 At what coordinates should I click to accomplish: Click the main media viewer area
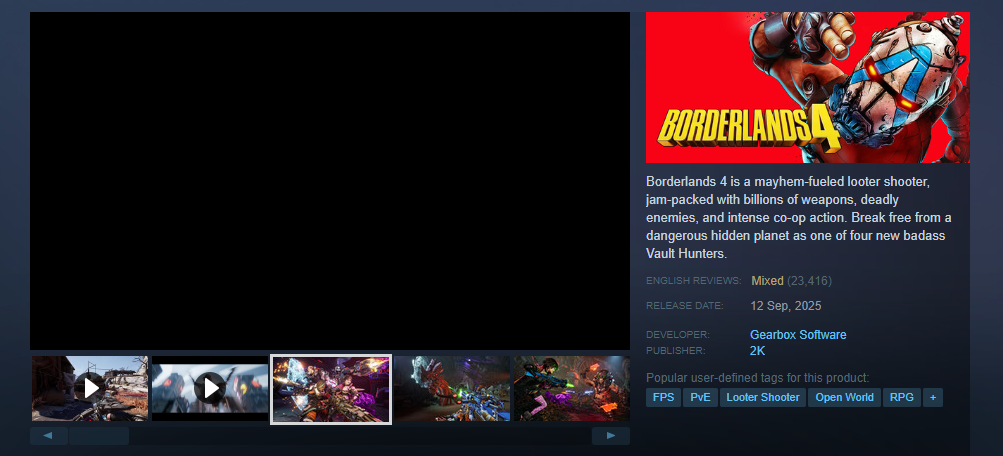point(330,180)
